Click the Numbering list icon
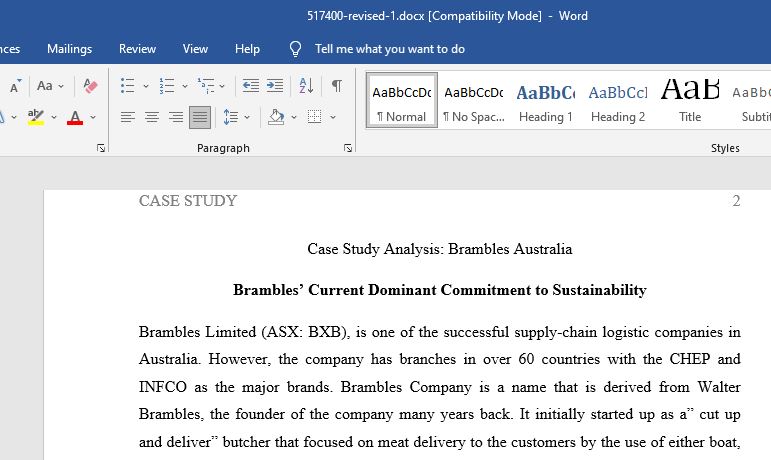This screenshot has width=771, height=460. click(x=167, y=86)
